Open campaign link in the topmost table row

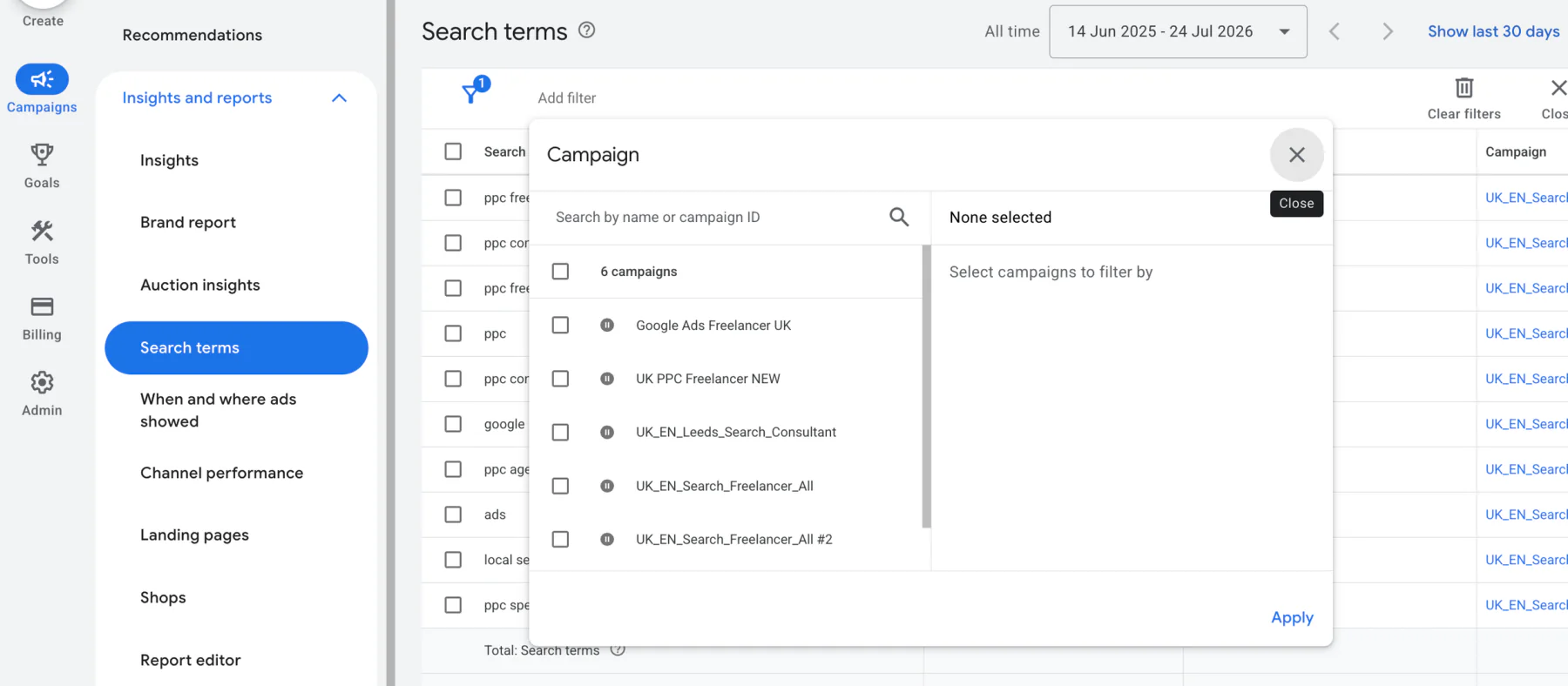pyautogui.click(x=1526, y=198)
